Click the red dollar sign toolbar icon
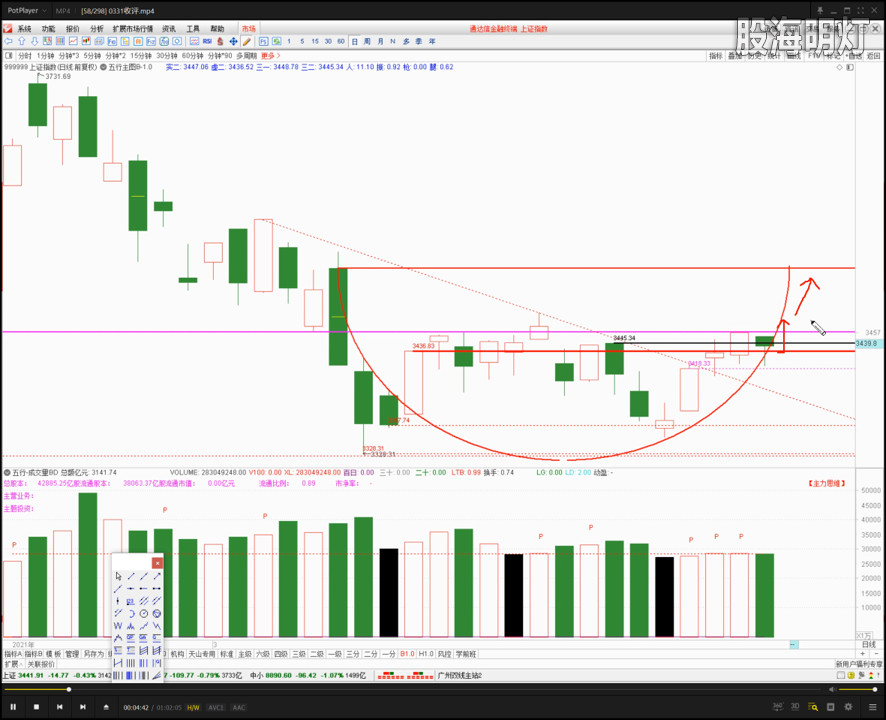886x720 pixels. click(x=220, y=41)
